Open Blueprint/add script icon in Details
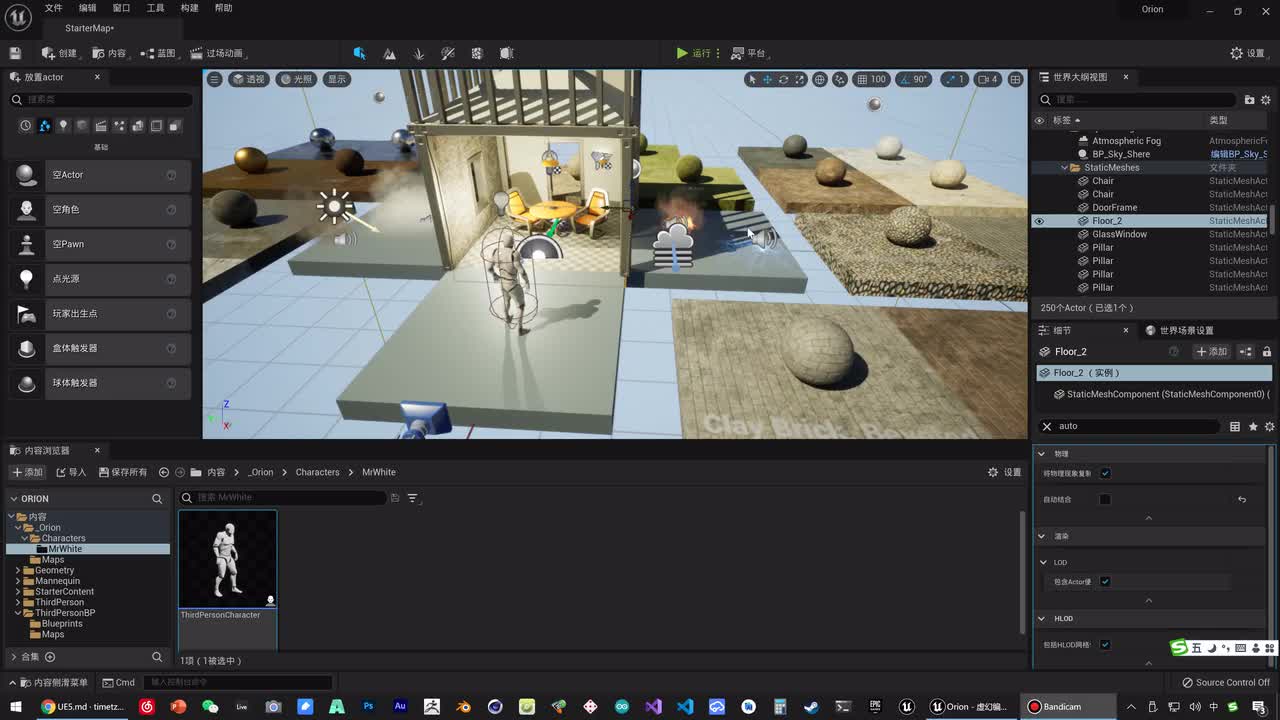This screenshot has height=720, width=1280. 1246,352
